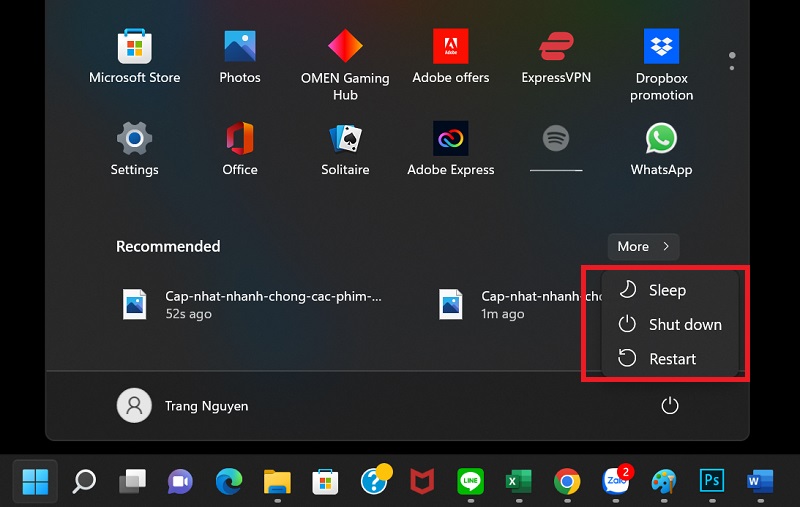
Task: Open Microsoft Store from pinned apps
Action: click(x=134, y=56)
